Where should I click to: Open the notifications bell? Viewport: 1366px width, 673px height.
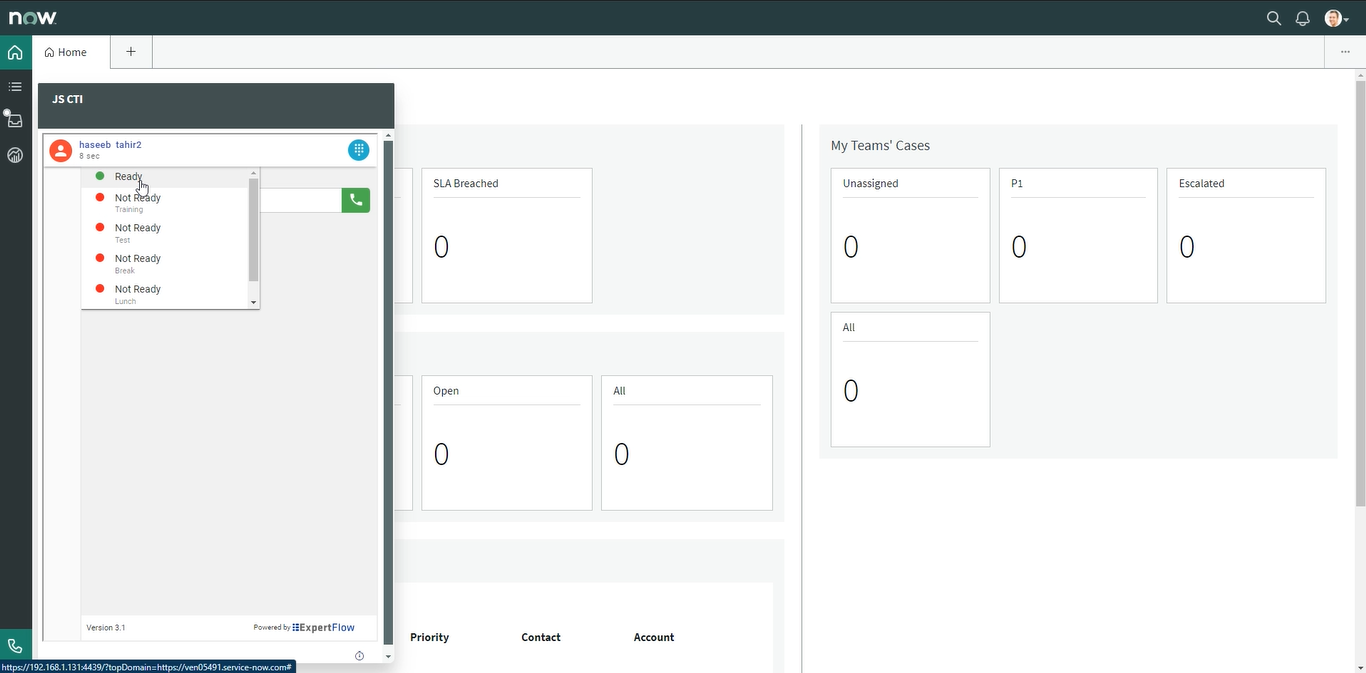[x=1302, y=18]
